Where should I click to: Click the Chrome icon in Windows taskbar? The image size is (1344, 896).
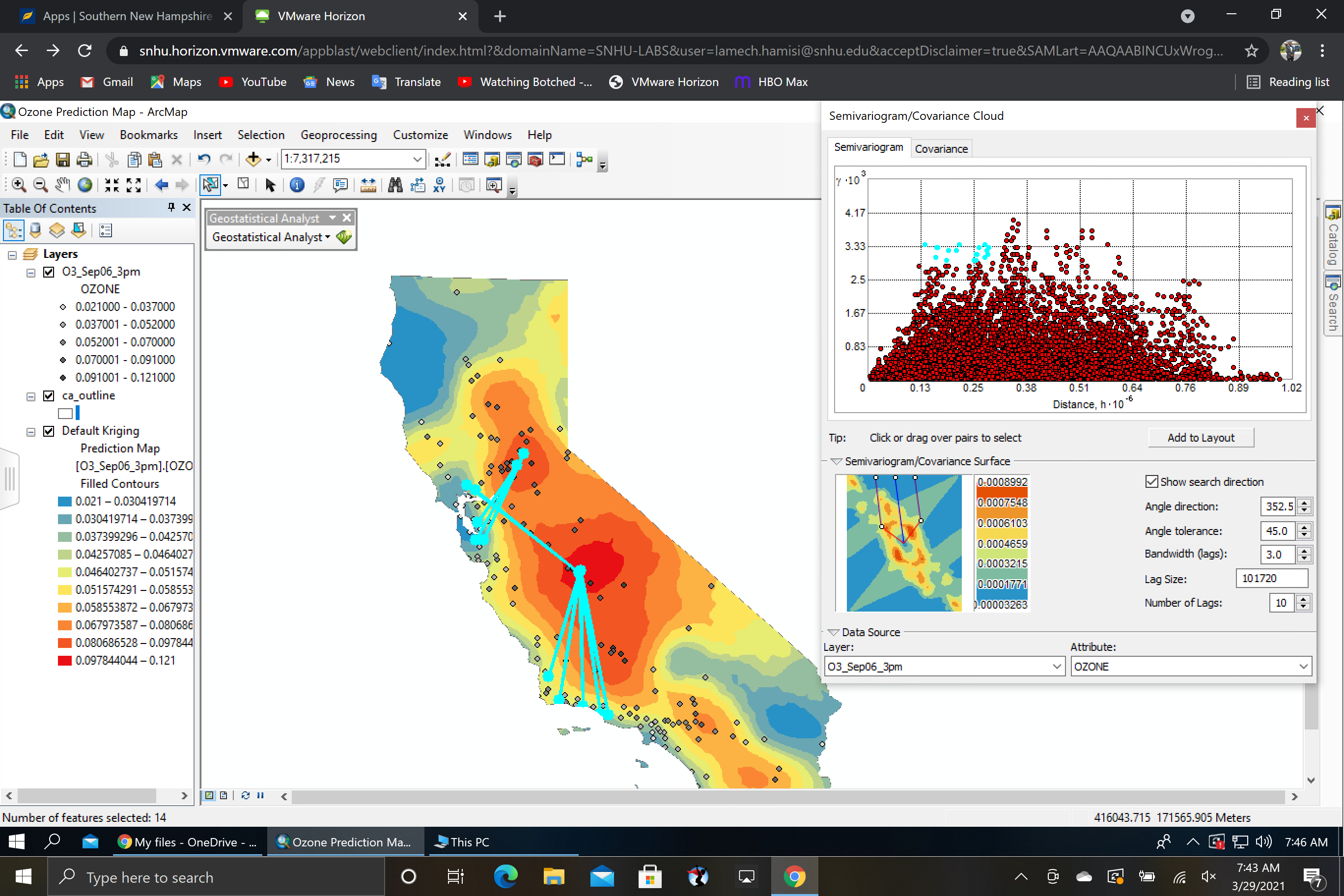(x=794, y=876)
